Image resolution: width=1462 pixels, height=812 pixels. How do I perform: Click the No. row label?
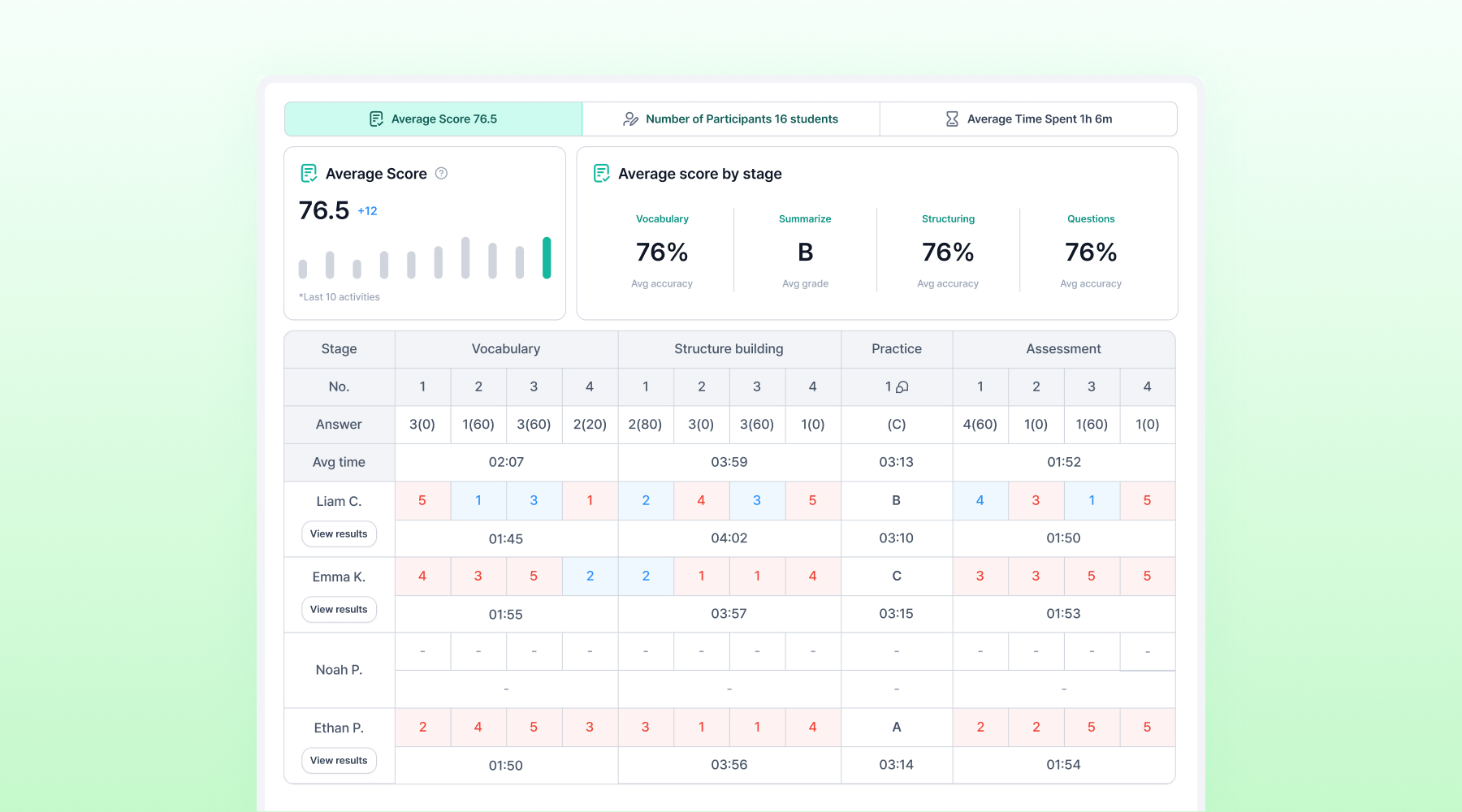(340, 387)
